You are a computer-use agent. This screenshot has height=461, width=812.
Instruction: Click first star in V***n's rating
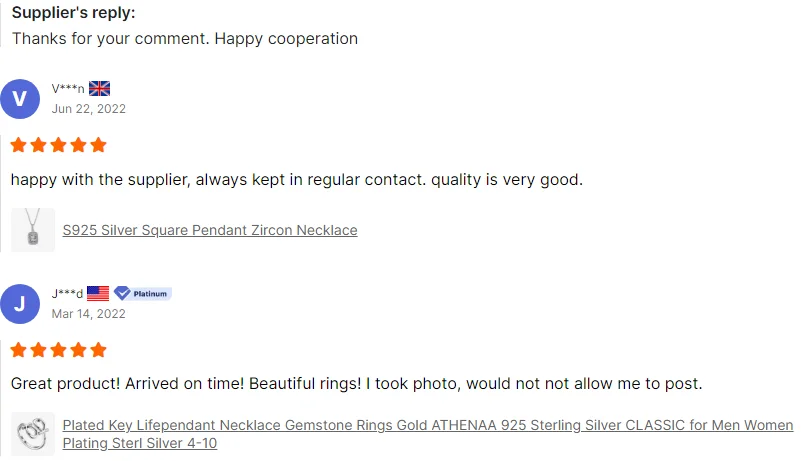coord(18,145)
